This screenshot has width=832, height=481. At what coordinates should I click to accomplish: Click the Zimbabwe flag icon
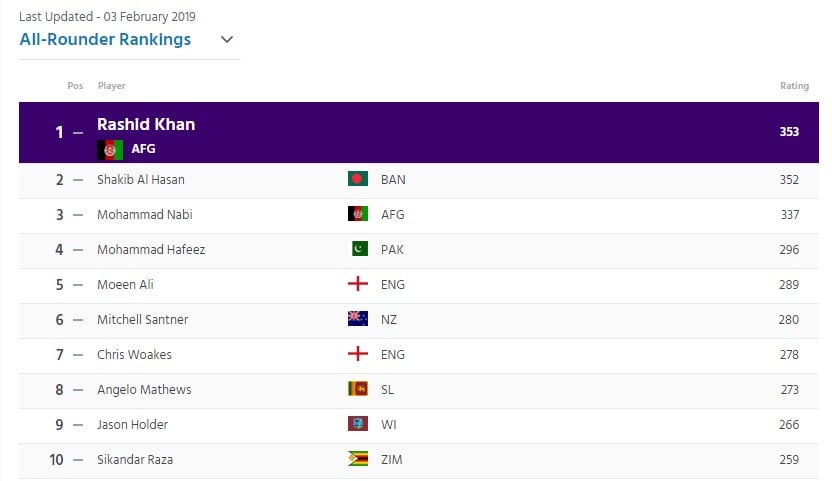[x=358, y=459]
